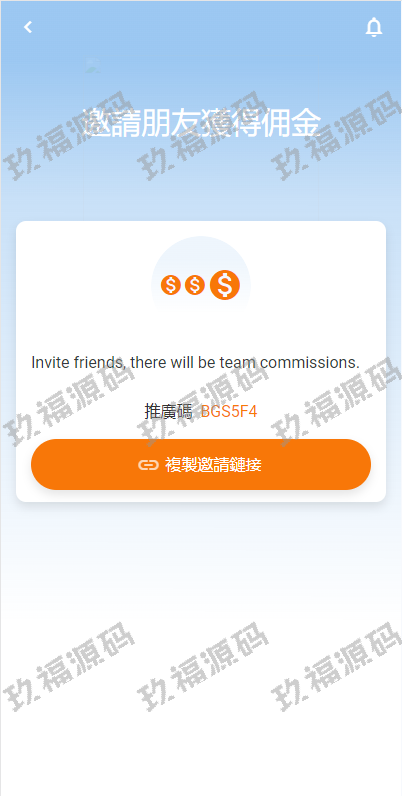This screenshot has height=796, width=402.
Task: Copy the invite link with 複製邀請鏈接
Action: (201, 465)
